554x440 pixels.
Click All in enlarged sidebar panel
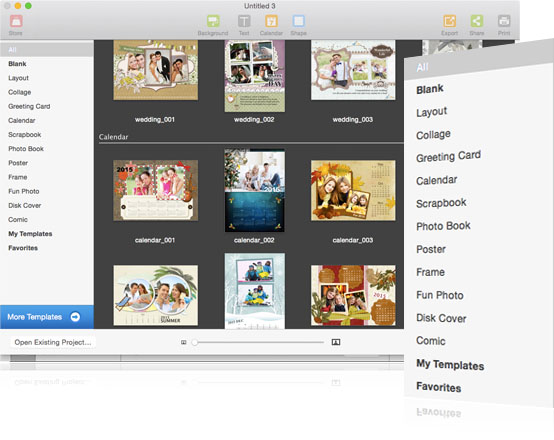pos(422,67)
